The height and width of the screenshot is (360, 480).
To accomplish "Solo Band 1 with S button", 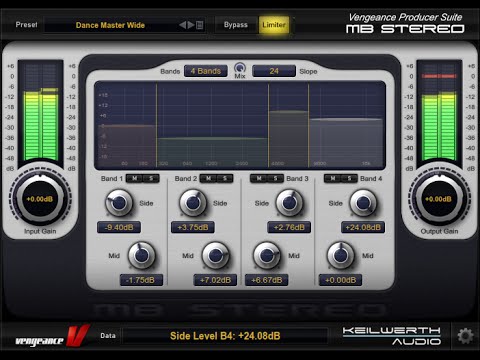I will pyautogui.click(x=151, y=179).
